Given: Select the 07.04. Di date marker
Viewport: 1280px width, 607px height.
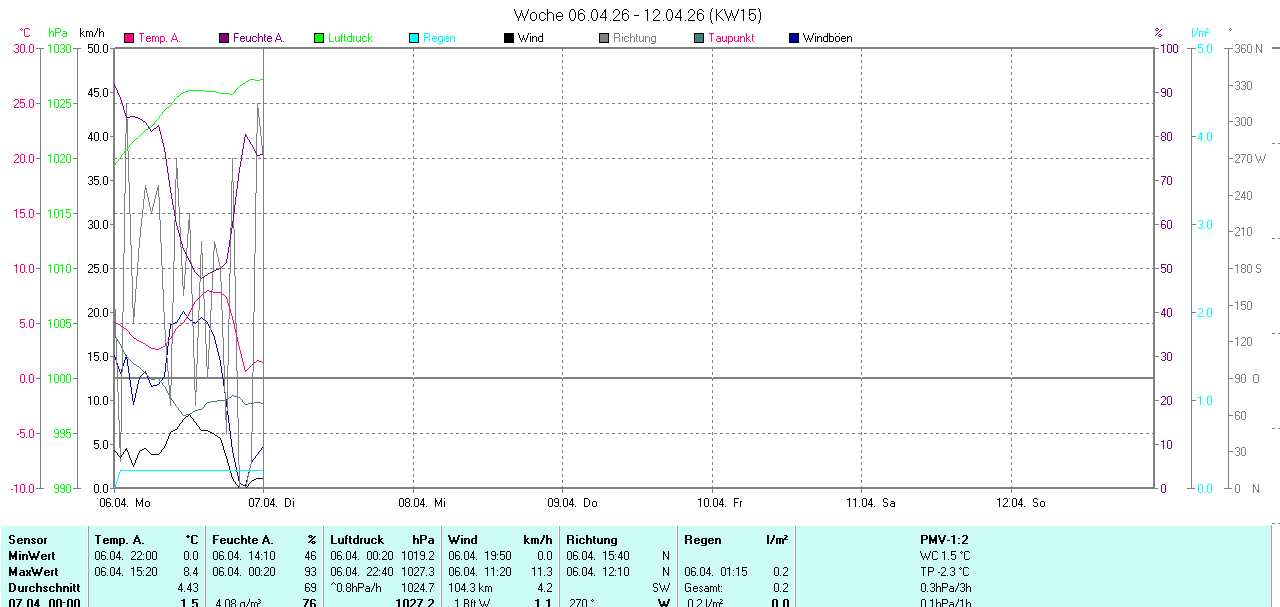Looking at the screenshot, I should (271, 503).
